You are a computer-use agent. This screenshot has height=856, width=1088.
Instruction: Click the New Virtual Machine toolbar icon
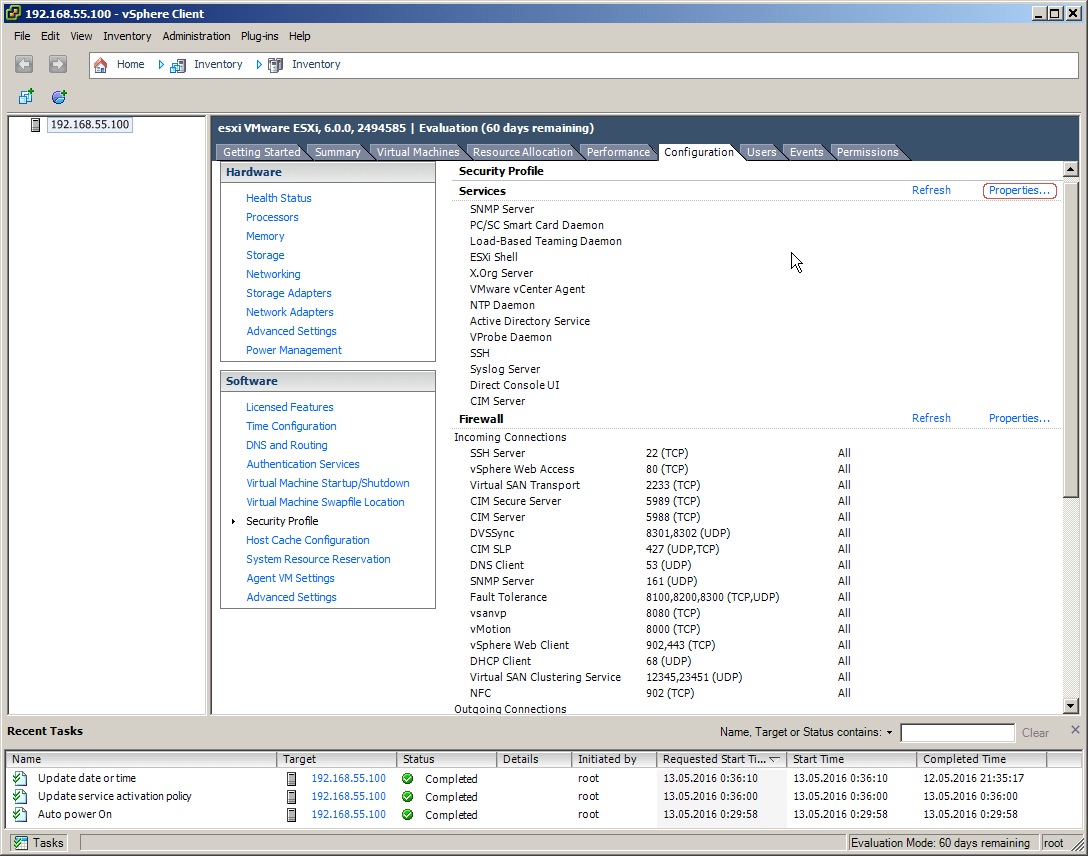coord(26,97)
